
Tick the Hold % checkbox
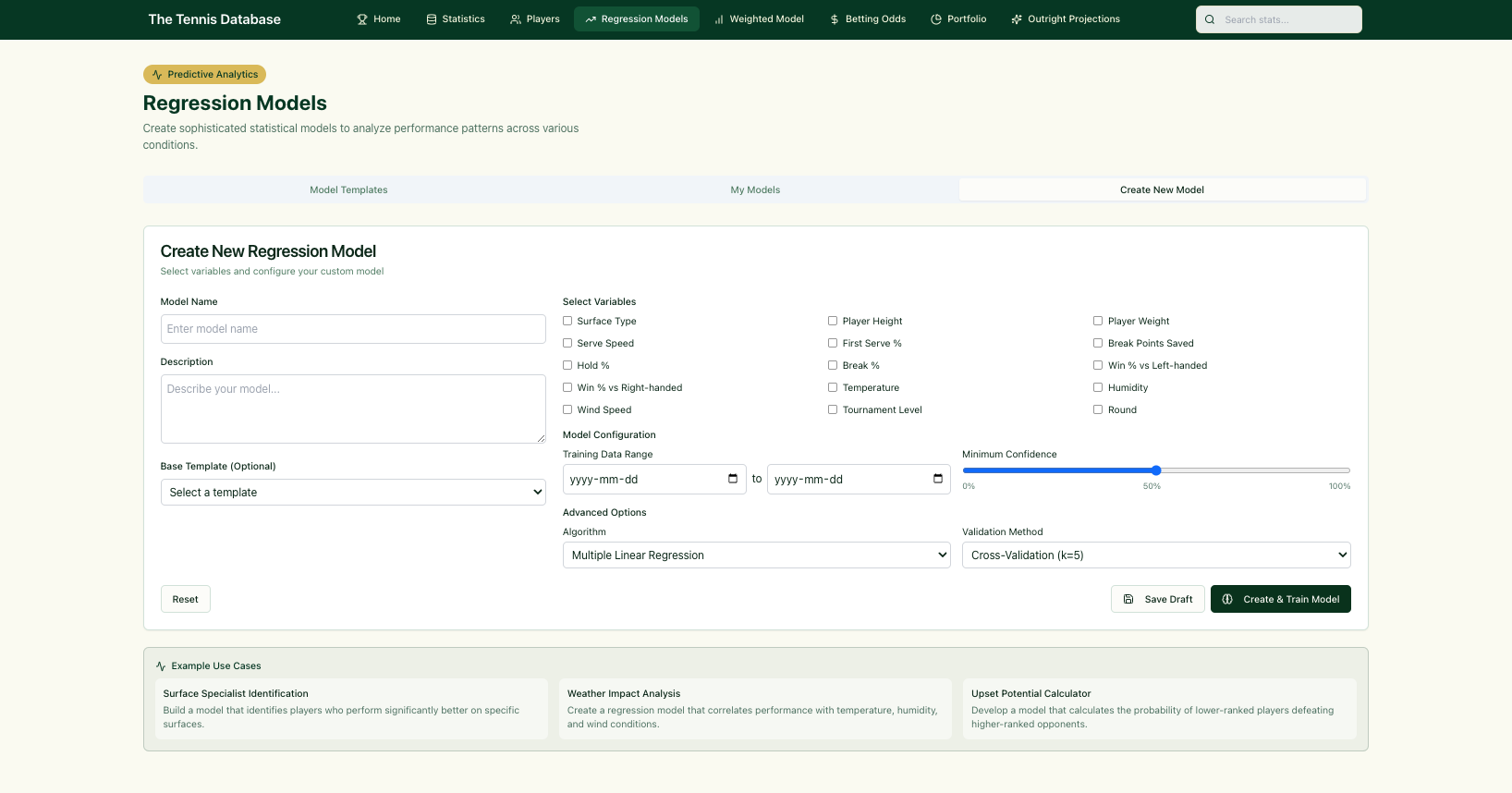click(567, 365)
